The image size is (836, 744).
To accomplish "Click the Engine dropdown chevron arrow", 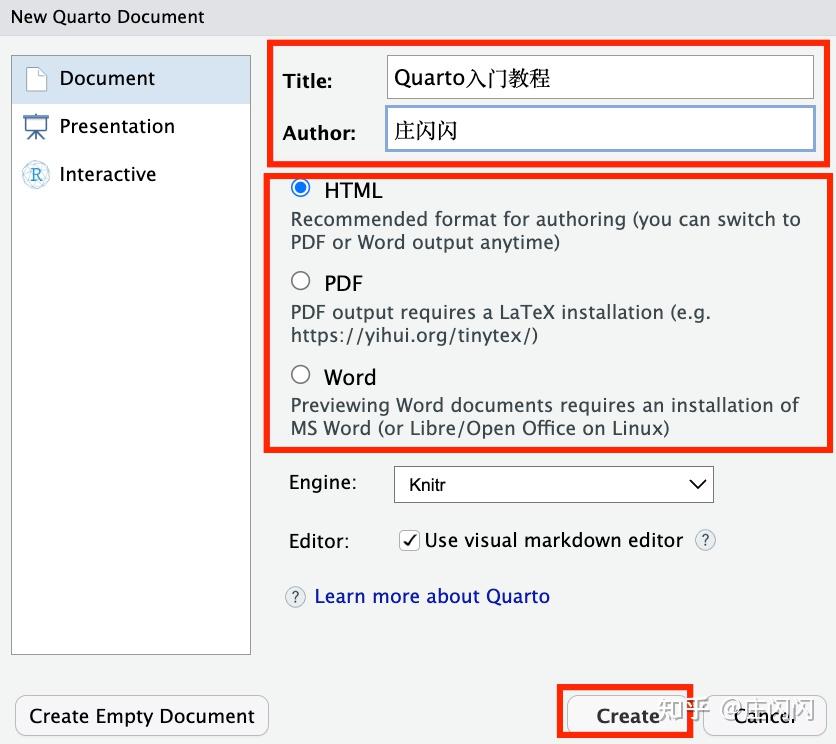I will click(697, 485).
